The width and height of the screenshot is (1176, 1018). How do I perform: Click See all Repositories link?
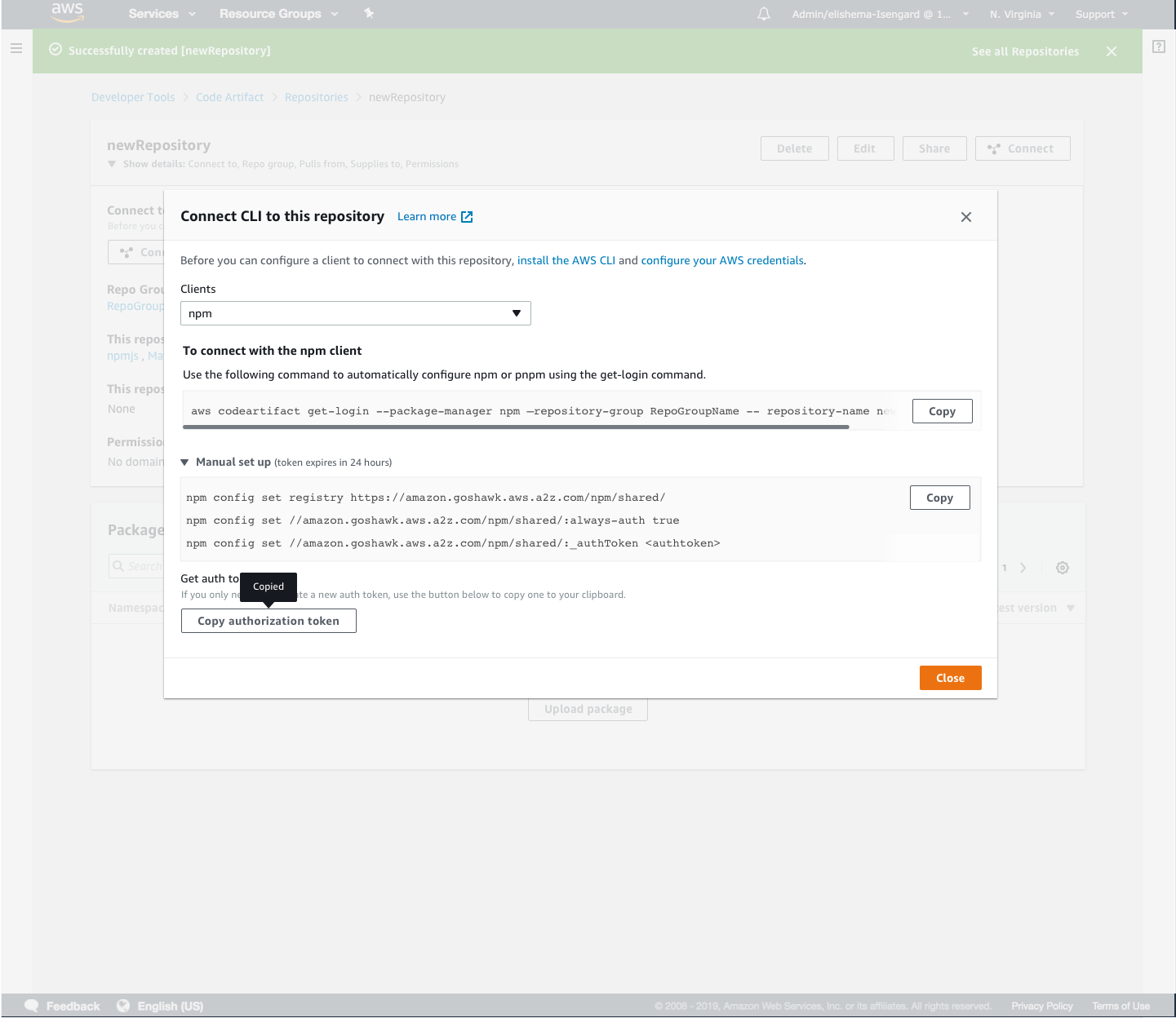(1025, 51)
